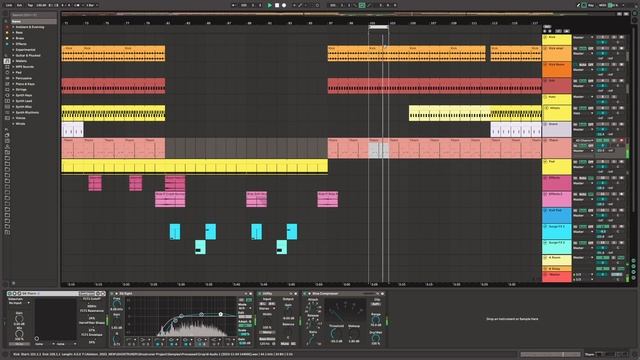Screen dimensions: 640x360
Task: Open Kick track Master output routing dropdown
Action: point(583,38)
